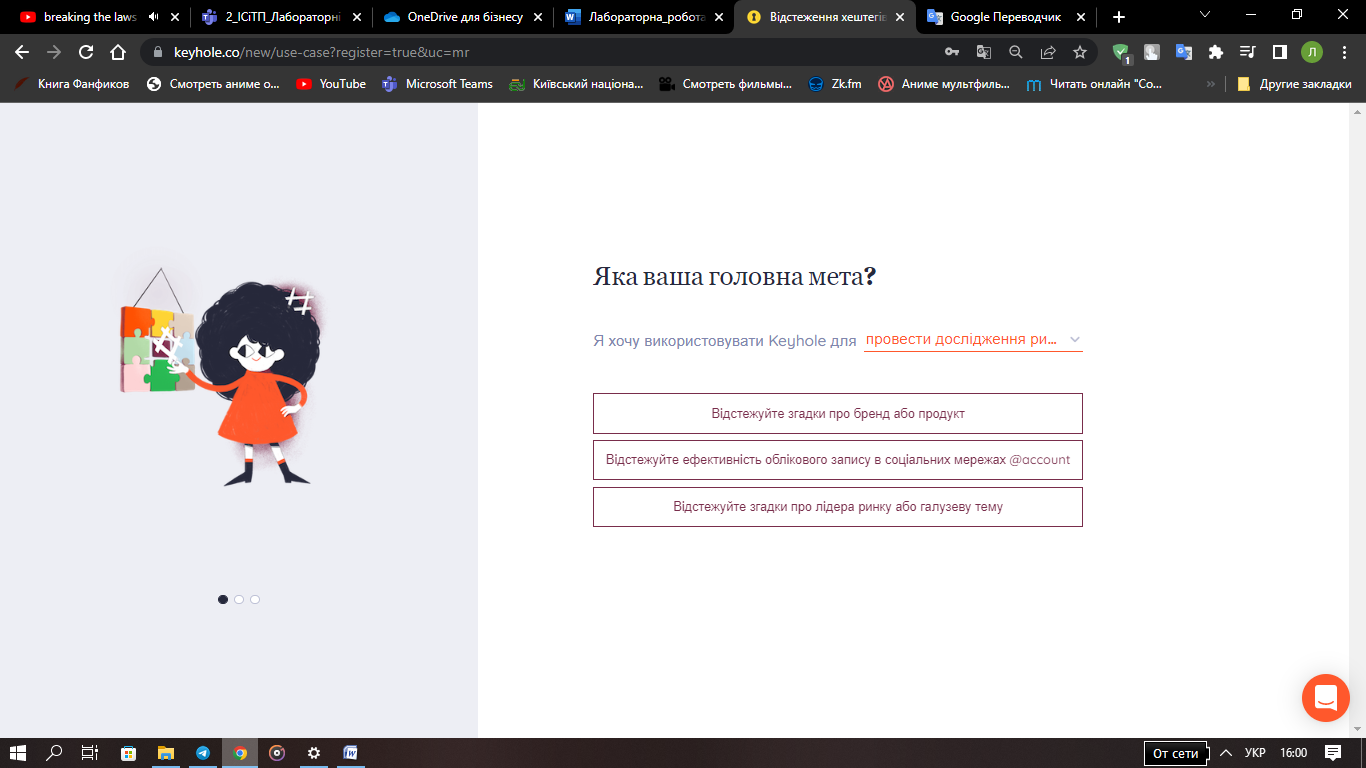Show more bookmarks with double chevron
This screenshot has width=1366, height=768.
pos(1211,84)
